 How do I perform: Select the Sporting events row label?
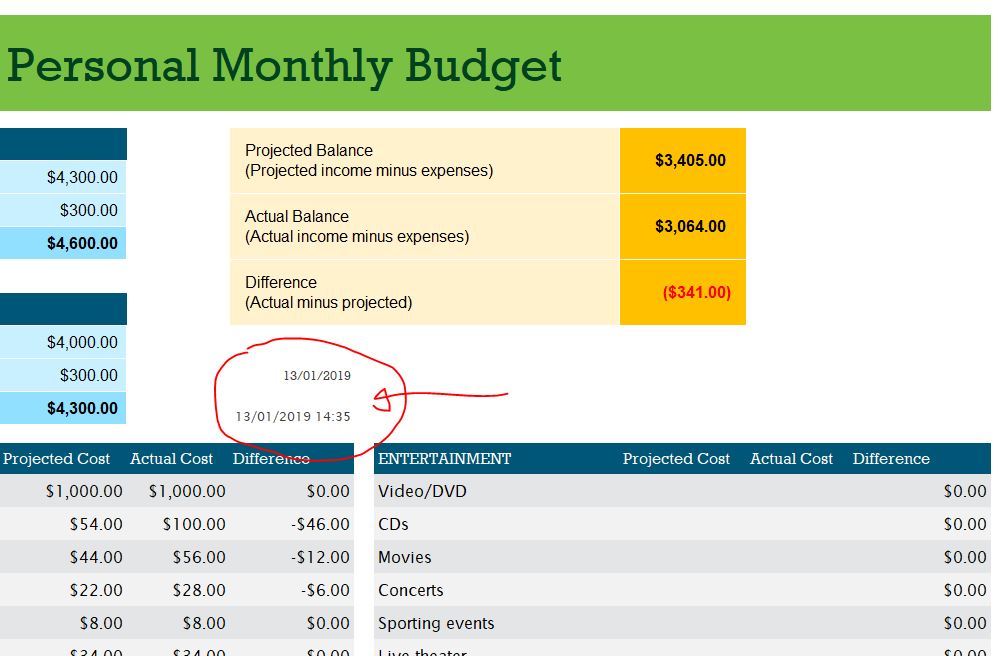click(x=436, y=623)
